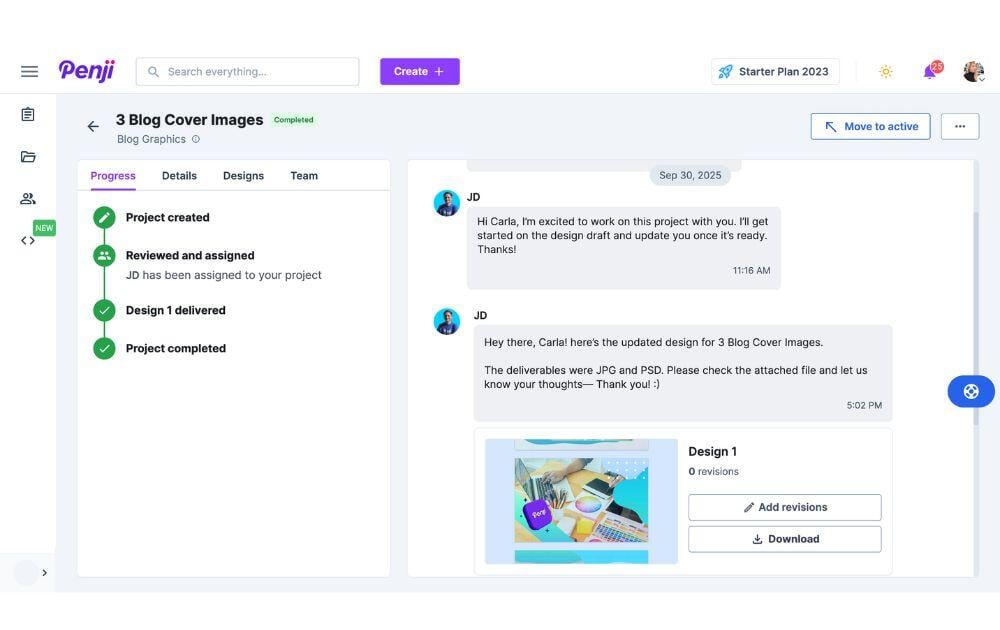Open notifications bell icon
Screen dimensions: 1000x630
tap(930, 71)
